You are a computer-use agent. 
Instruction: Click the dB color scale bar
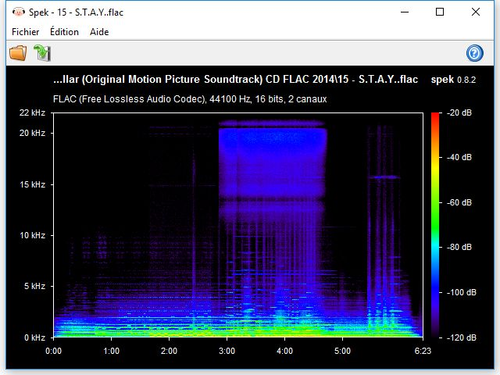pos(435,225)
